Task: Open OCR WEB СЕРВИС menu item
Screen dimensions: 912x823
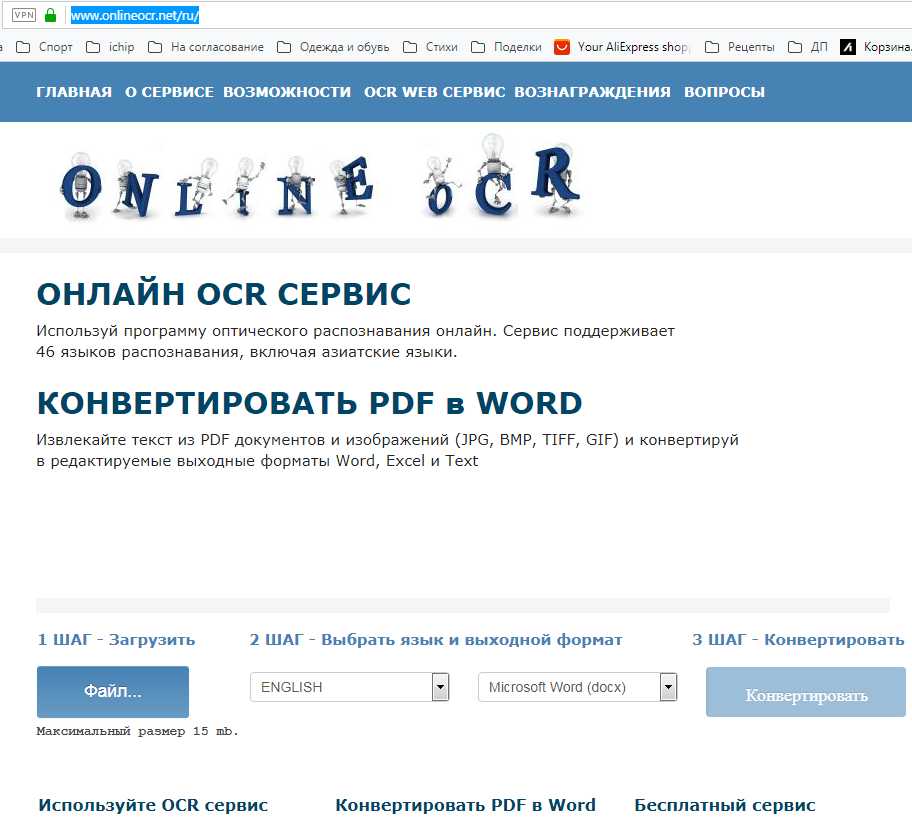Action: pyautogui.click(x=434, y=92)
